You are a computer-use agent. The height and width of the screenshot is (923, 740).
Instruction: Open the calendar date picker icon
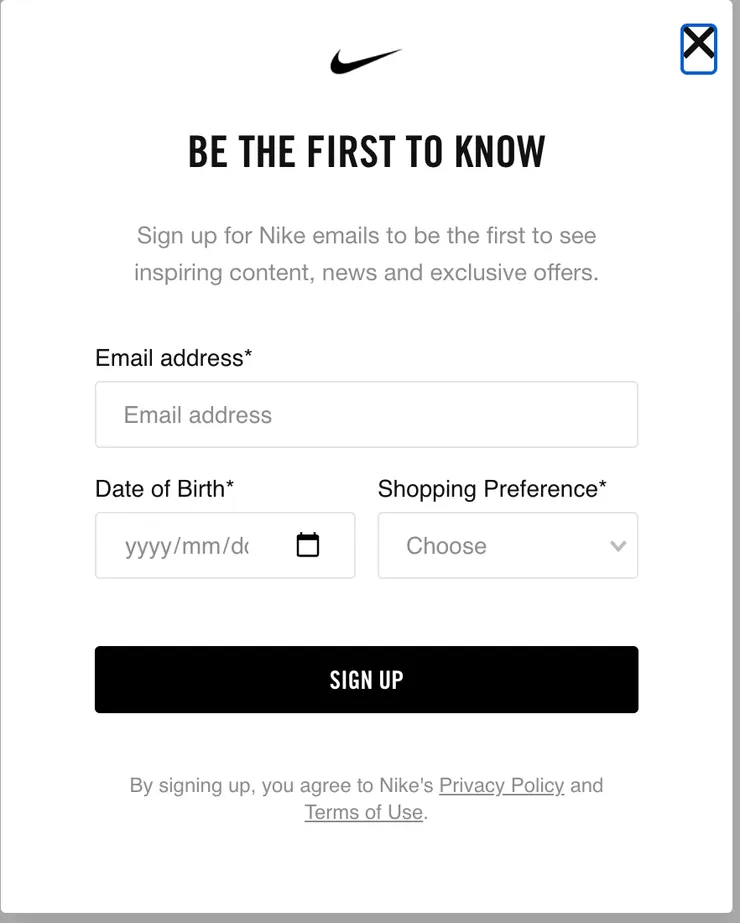[308, 545]
